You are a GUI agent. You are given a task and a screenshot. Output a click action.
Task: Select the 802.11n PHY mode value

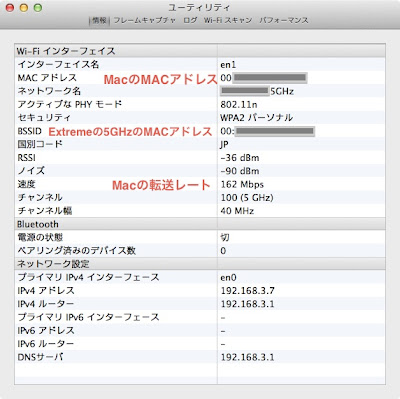(239, 104)
